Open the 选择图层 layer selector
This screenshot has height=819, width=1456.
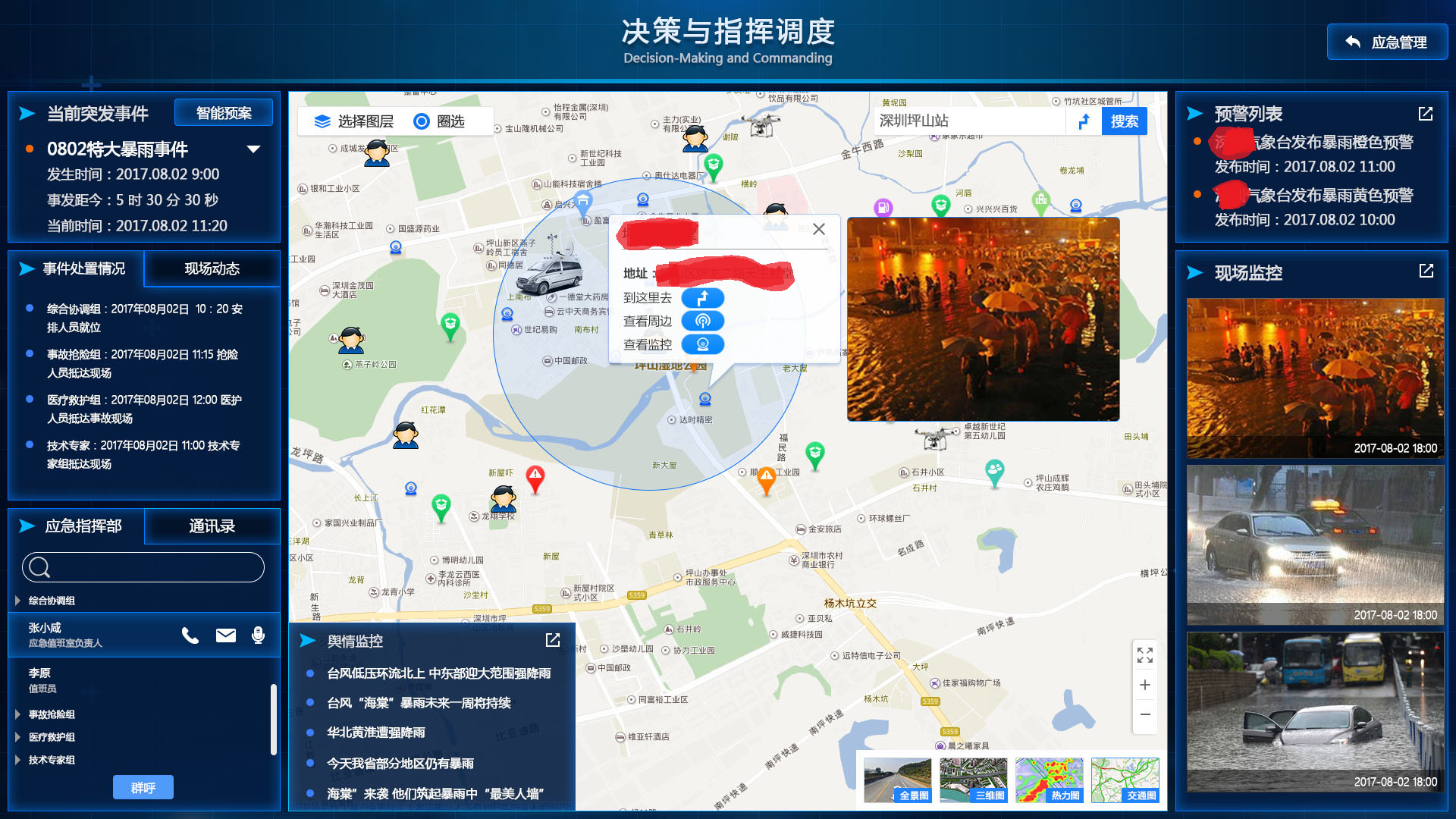coord(354,121)
